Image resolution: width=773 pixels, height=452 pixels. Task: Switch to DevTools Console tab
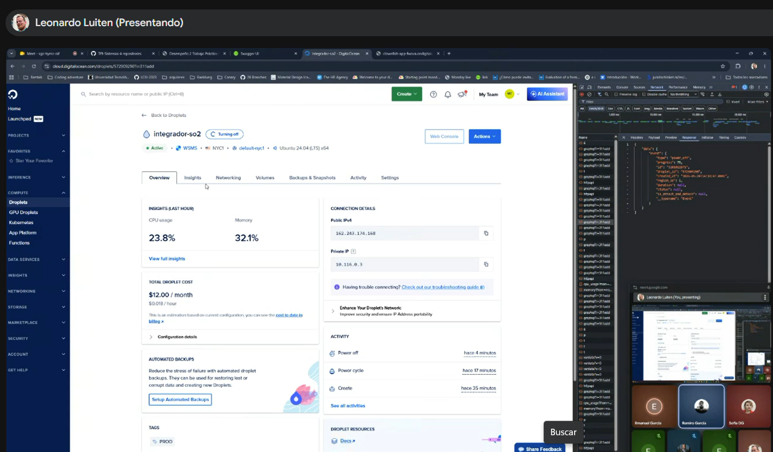pyautogui.click(x=622, y=87)
